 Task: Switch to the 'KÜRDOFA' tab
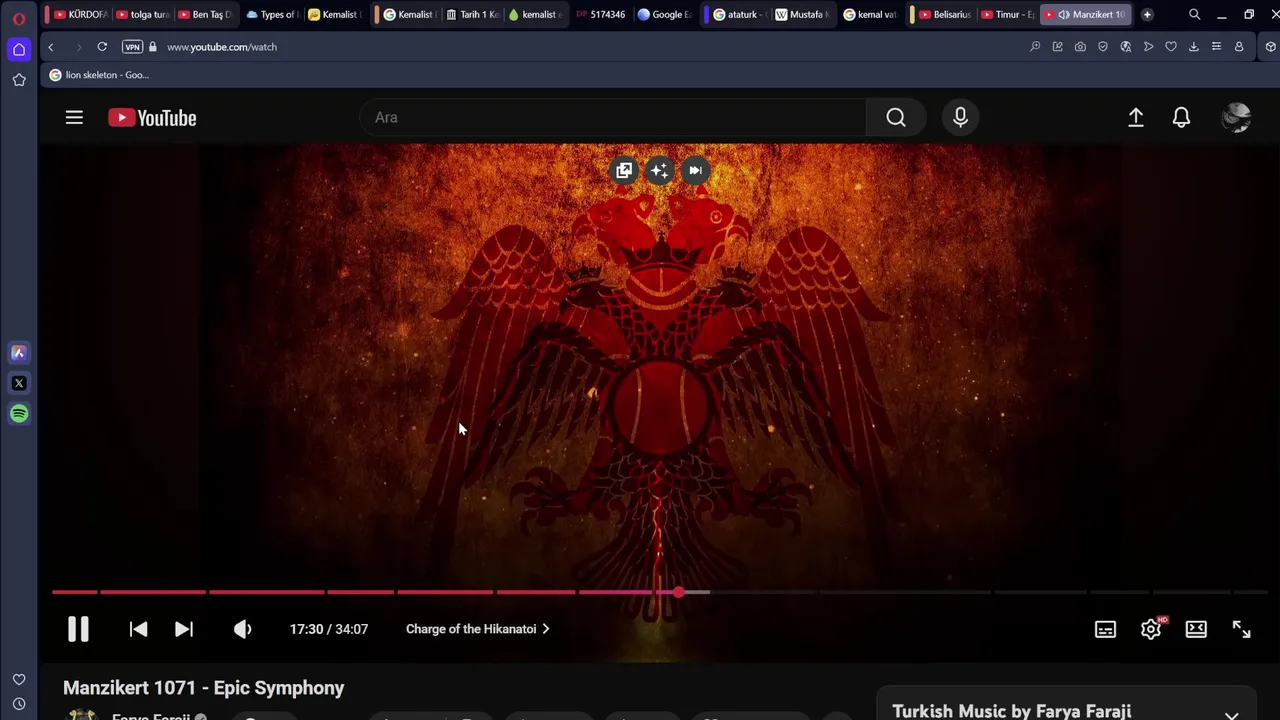pyautogui.click(x=80, y=15)
